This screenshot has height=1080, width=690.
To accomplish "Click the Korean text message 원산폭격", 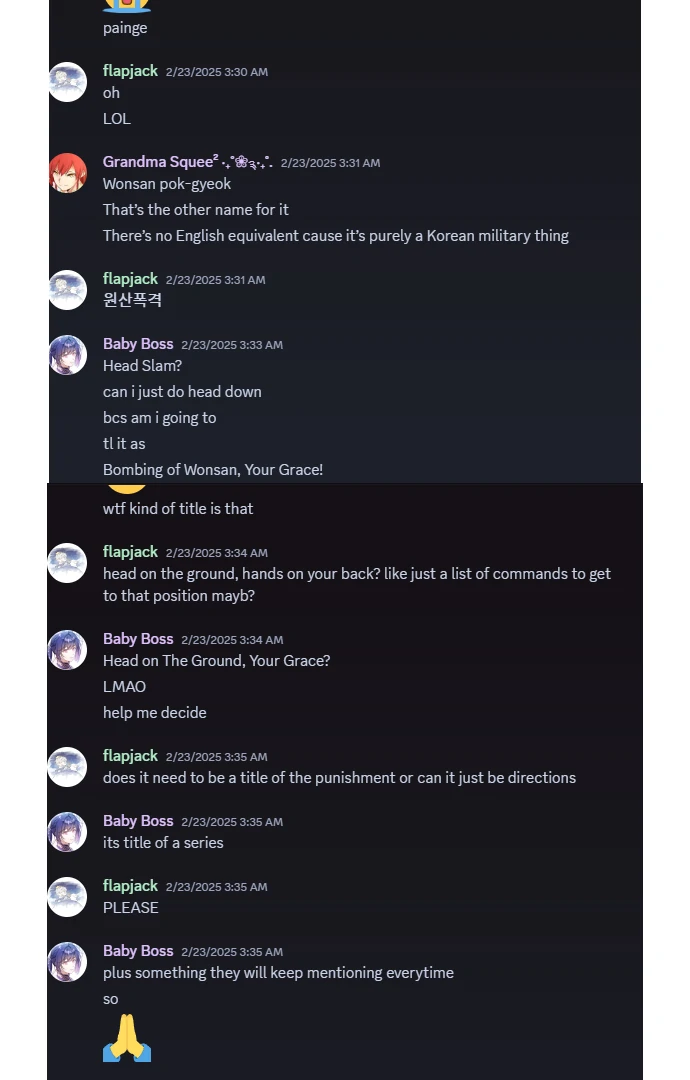I will coord(132,300).
